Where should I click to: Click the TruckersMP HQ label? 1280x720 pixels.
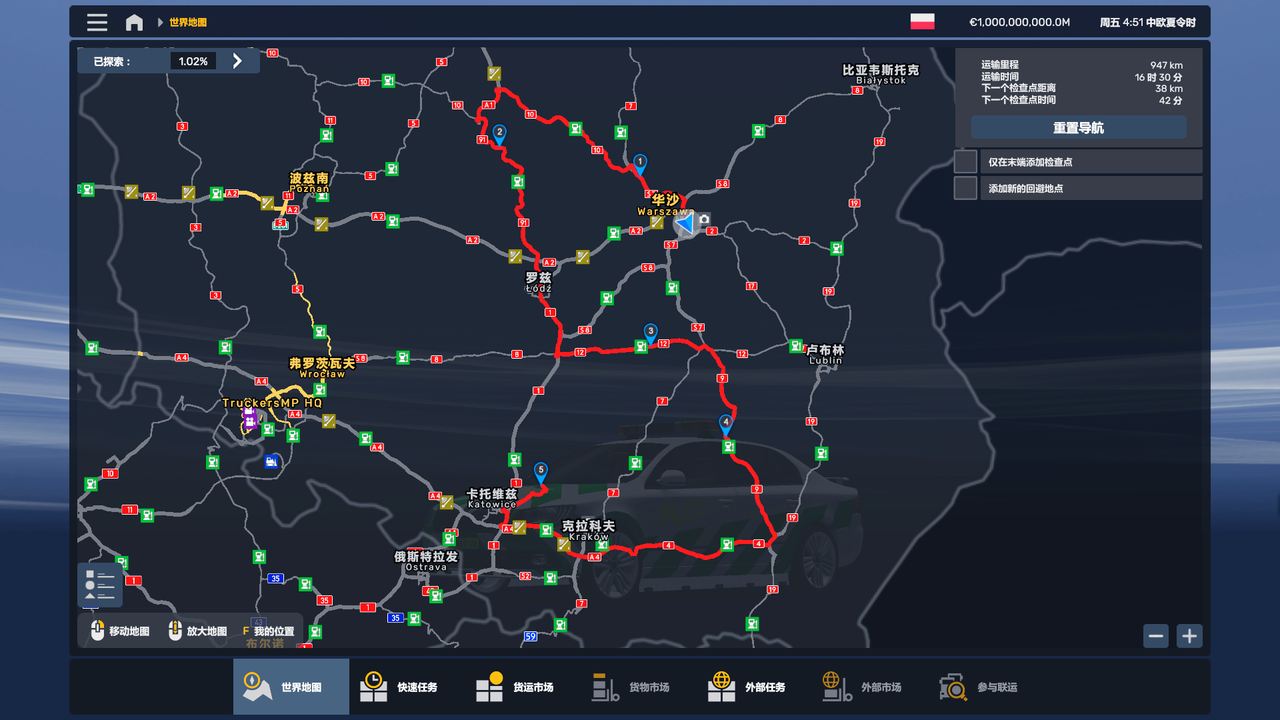pyautogui.click(x=272, y=403)
